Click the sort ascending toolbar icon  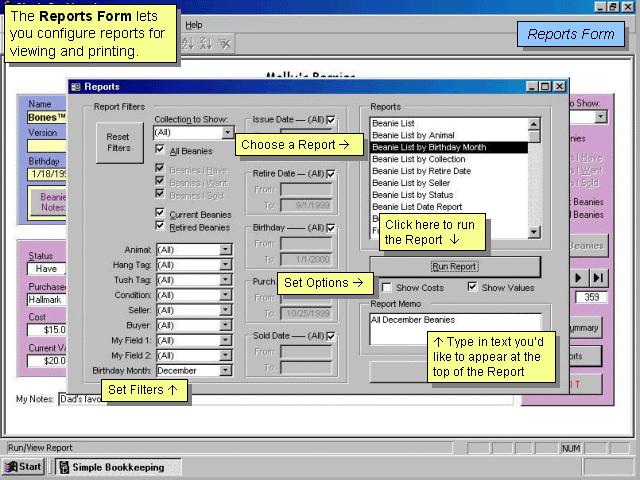(x=188, y=43)
